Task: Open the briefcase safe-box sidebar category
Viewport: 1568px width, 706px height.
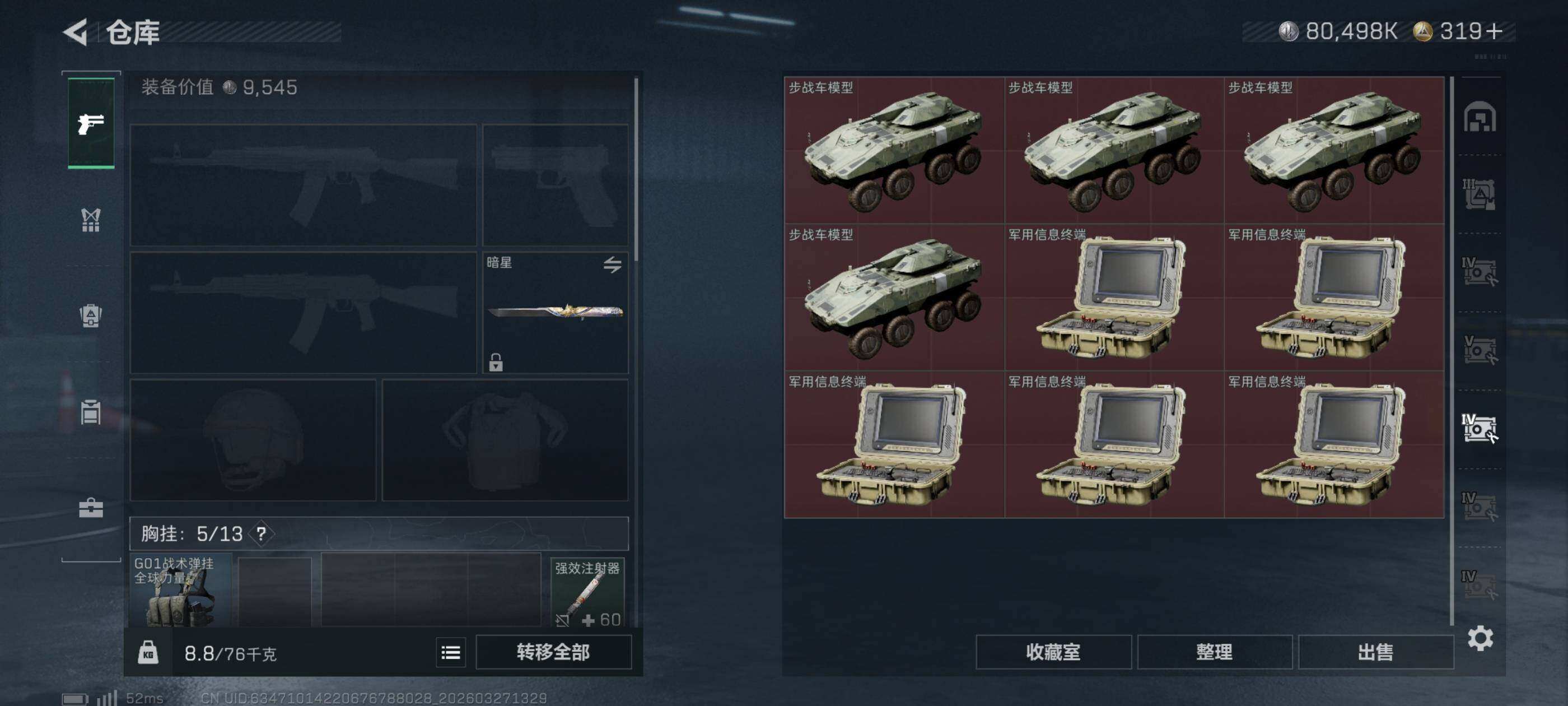Action: [91, 508]
